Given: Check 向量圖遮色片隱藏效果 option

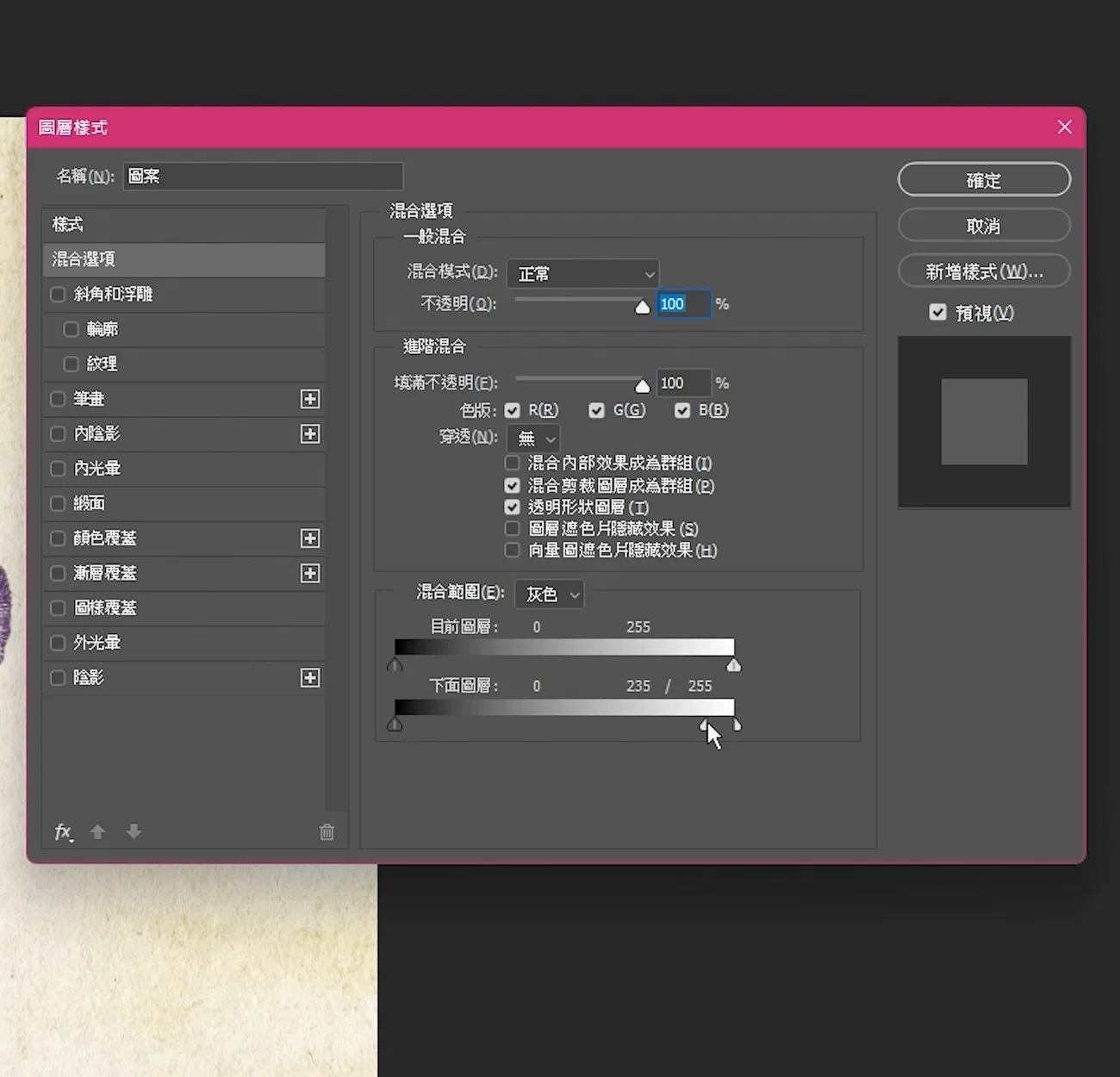Looking at the screenshot, I should click(x=513, y=550).
